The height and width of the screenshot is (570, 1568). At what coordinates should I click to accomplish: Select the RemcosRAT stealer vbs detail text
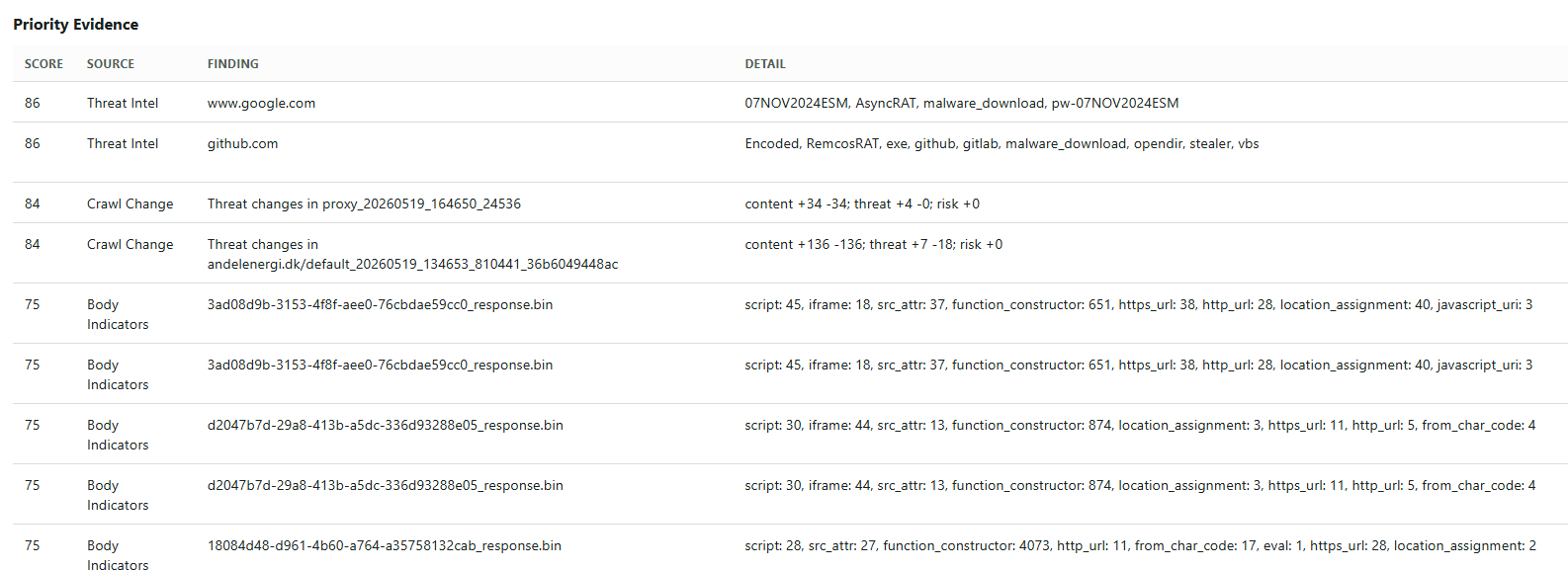point(1002,143)
